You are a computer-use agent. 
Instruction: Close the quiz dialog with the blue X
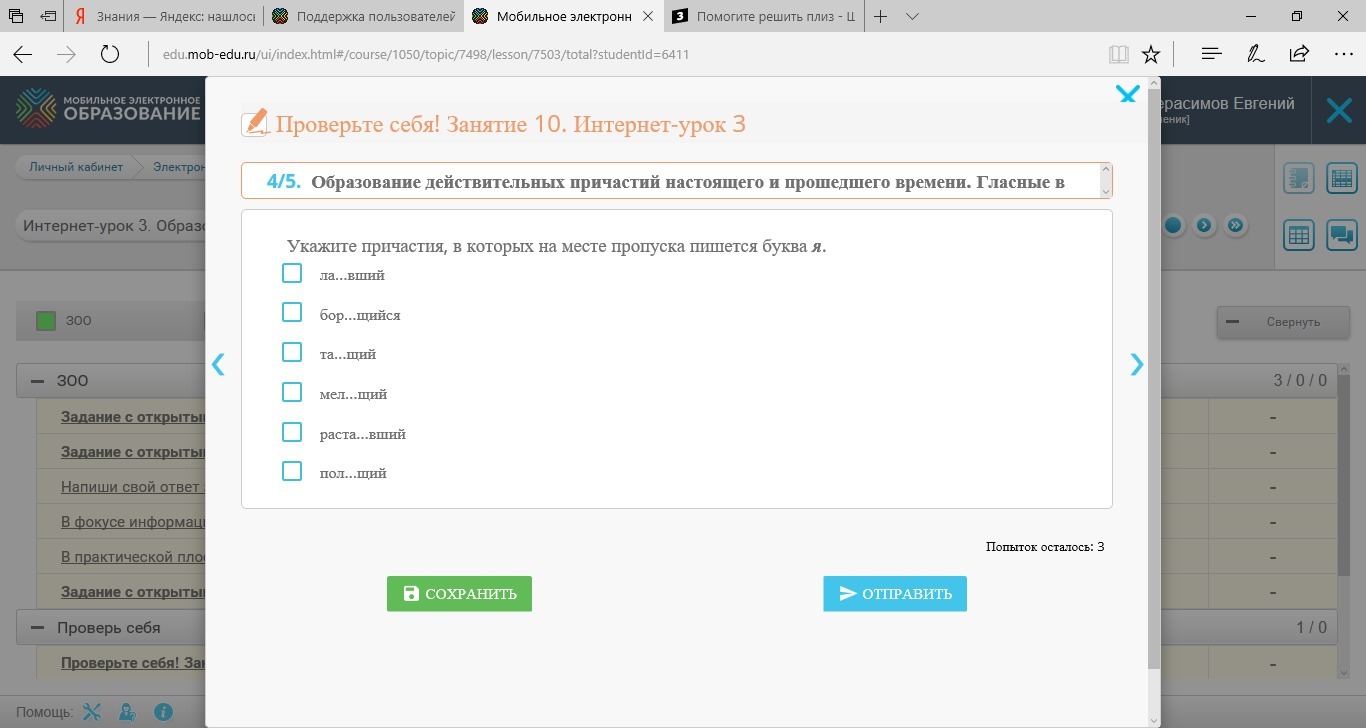(x=1127, y=94)
